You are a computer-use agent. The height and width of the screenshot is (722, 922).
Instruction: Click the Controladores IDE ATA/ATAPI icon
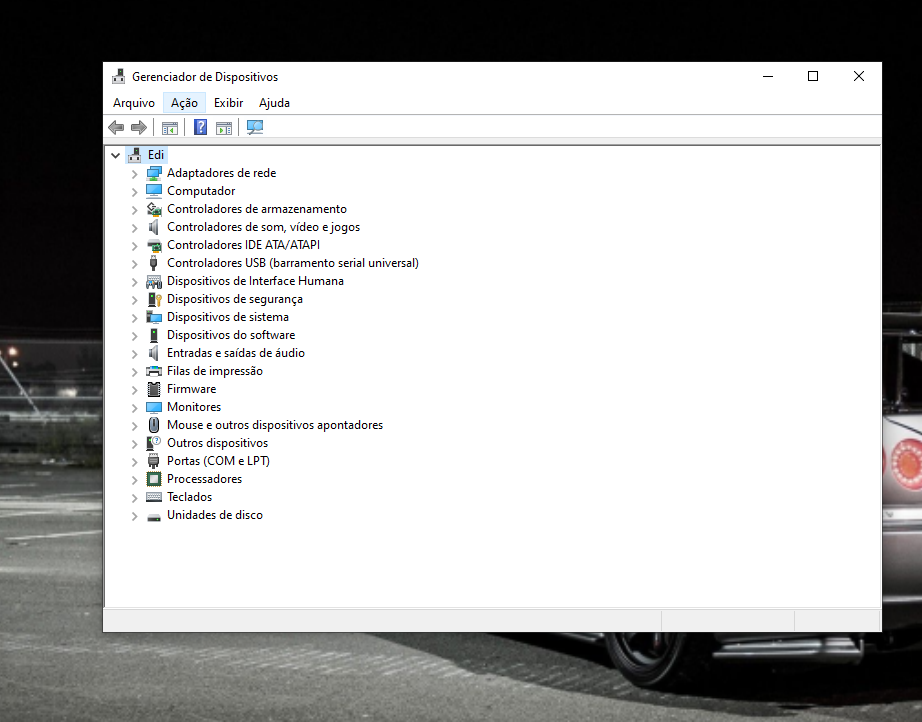coord(154,245)
